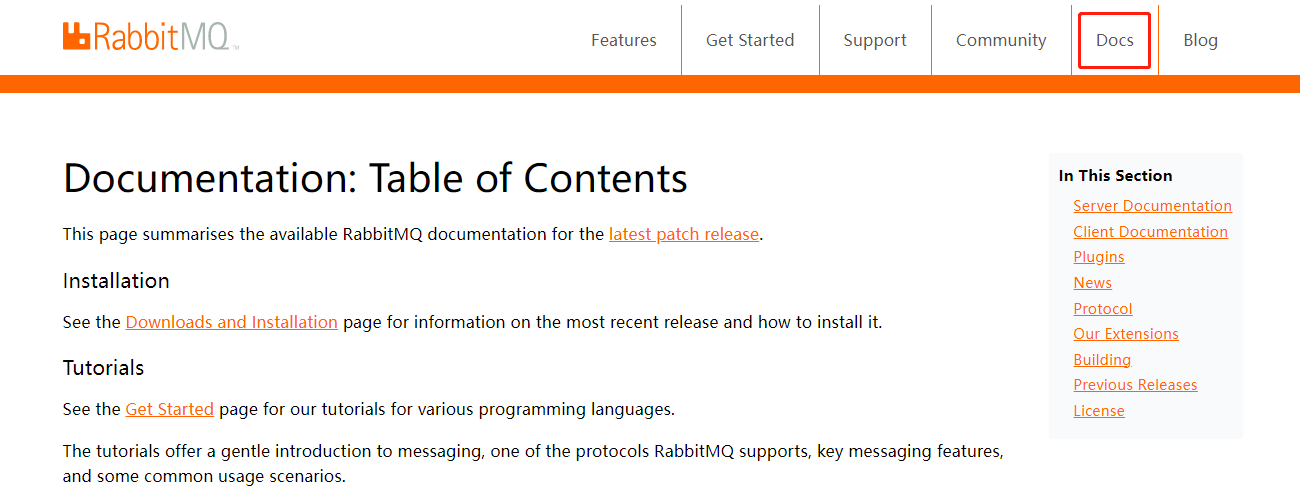Go to Plugins sidebar link
This screenshot has width=1300, height=488.
(x=1099, y=257)
